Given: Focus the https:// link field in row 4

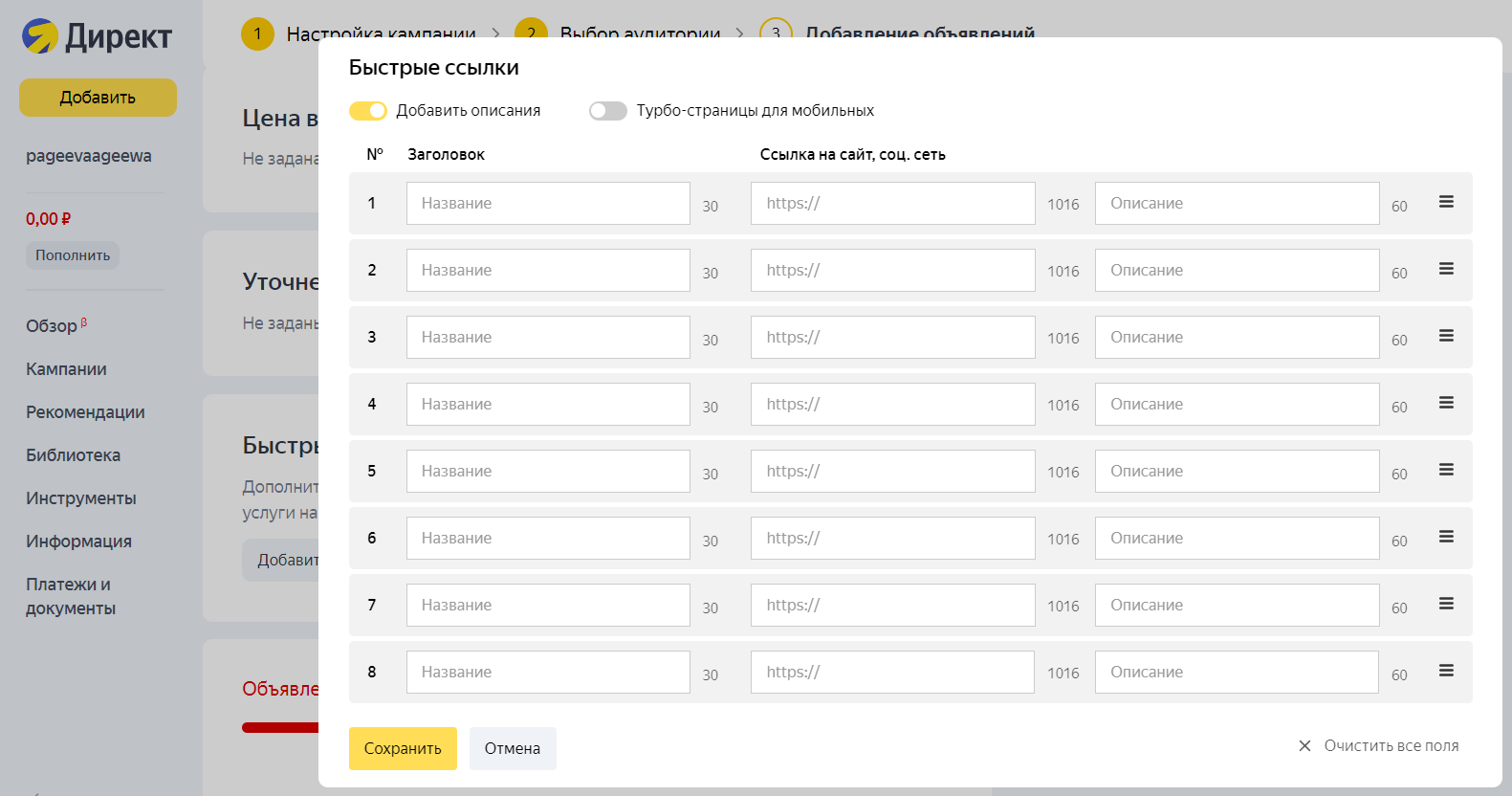Looking at the screenshot, I should pos(893,404).
